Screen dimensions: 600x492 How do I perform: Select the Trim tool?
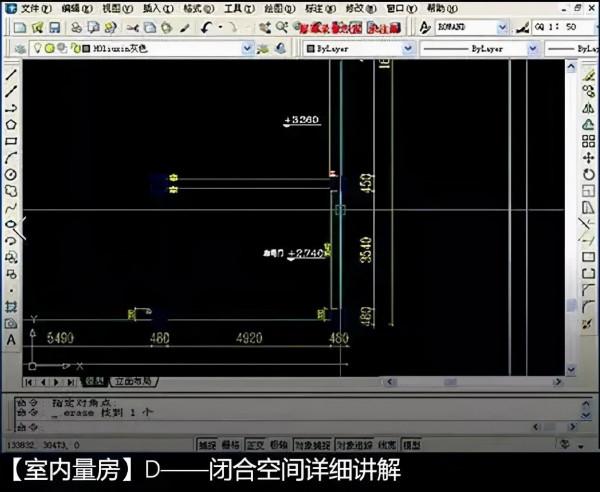[588, 224]
